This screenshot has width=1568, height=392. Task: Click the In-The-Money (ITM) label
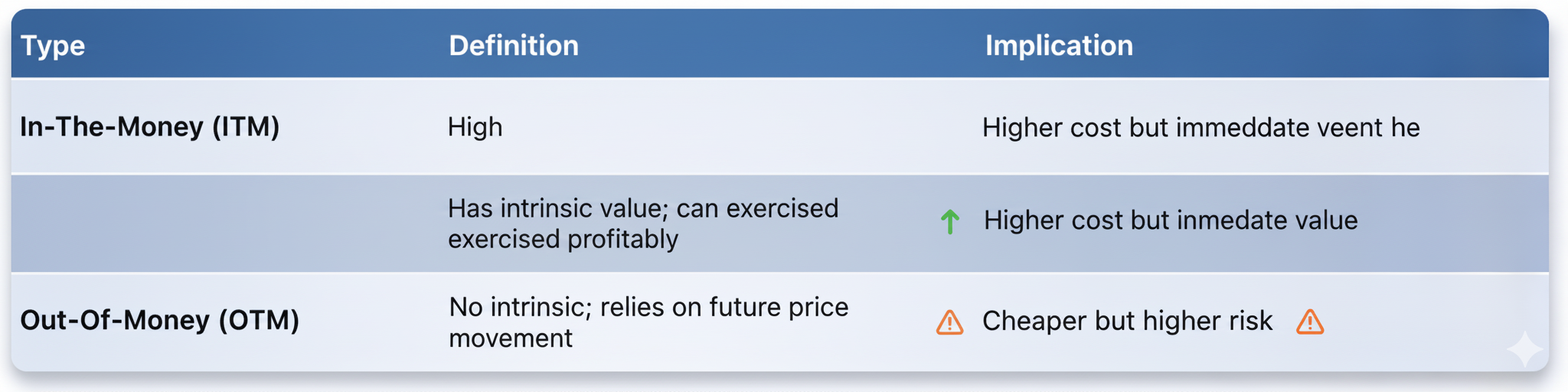(150, 126)
